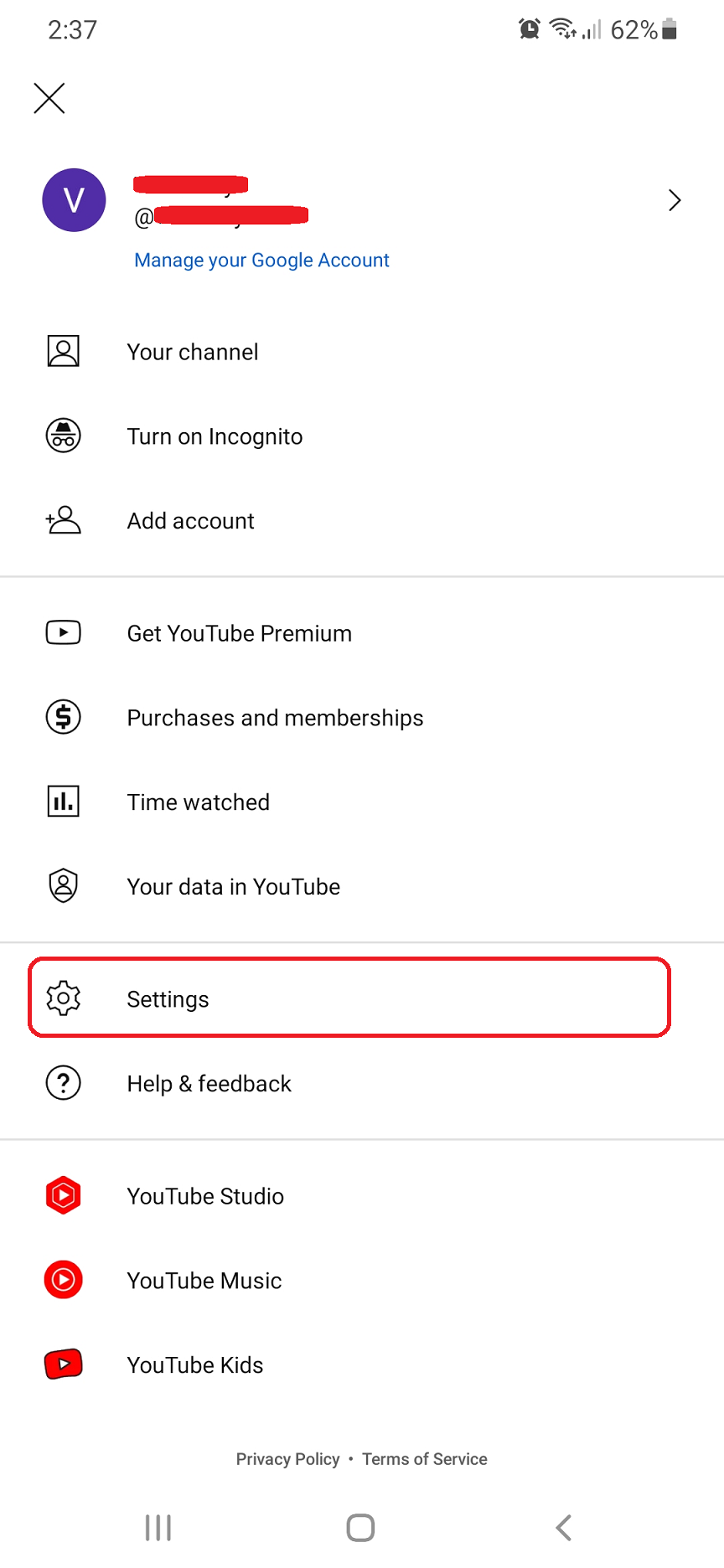Select the YouTube Music icon
The height and width of the screenshot is (1568, 724).
pyautogui.click(x=63, y=1279)
